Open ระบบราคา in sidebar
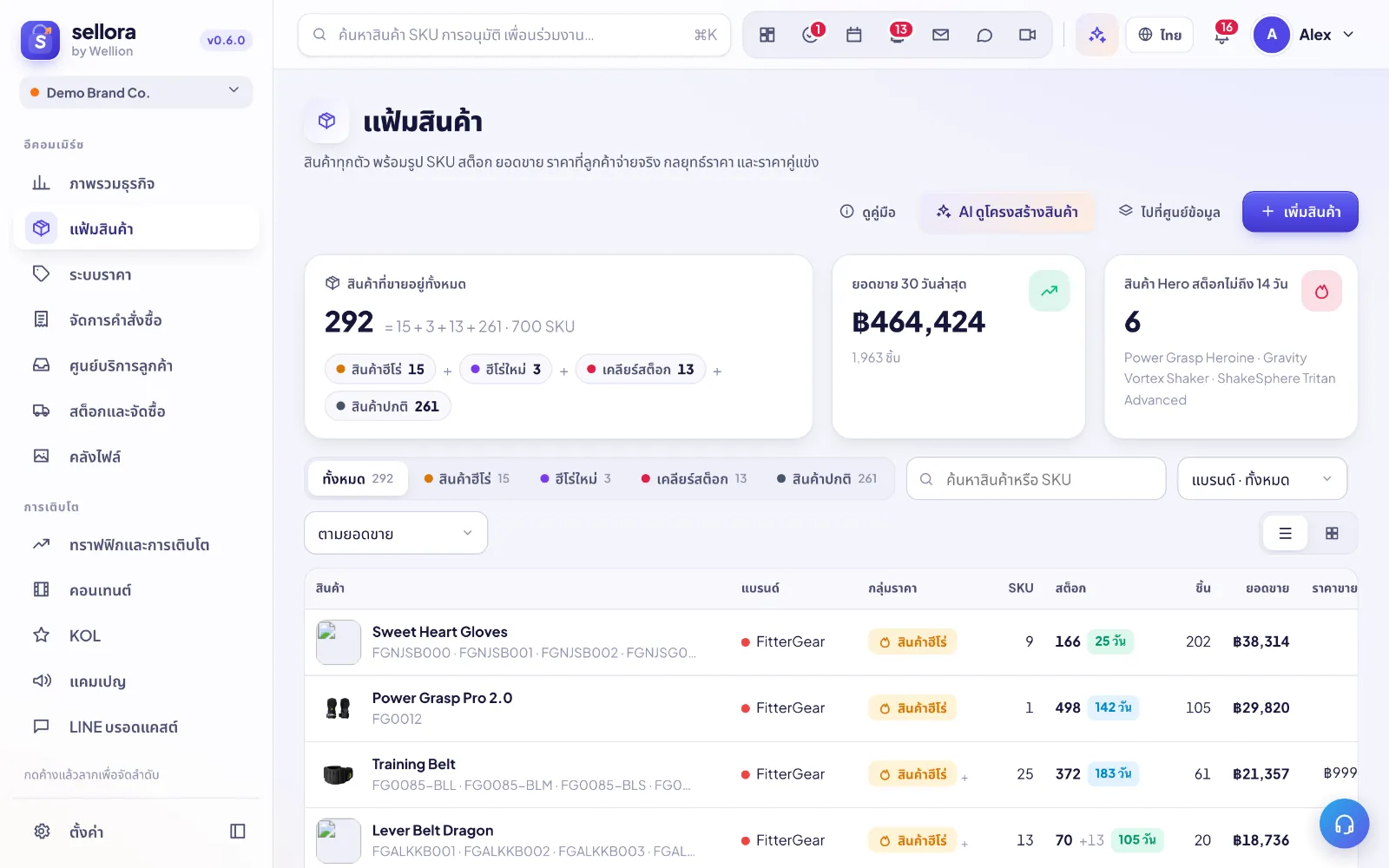 tap(136, 274)
